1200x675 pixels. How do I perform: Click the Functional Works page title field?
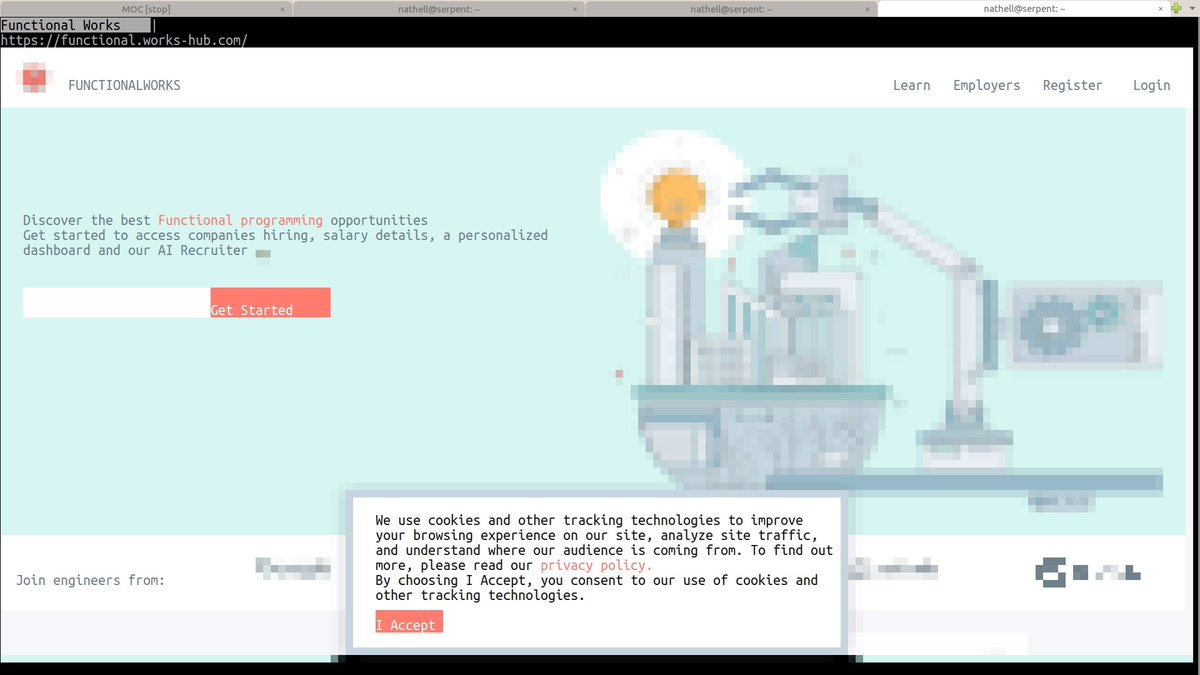point(77,25)
